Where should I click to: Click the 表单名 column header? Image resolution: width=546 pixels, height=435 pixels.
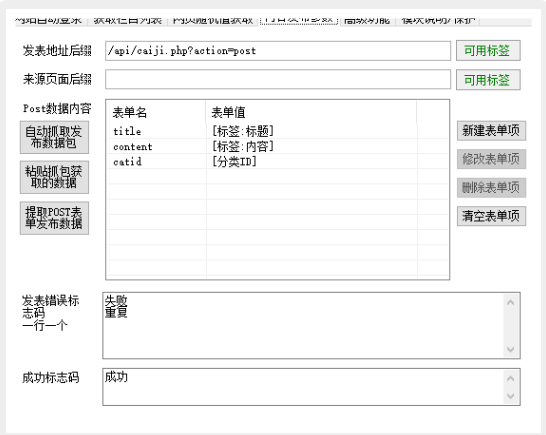(156, 112)
